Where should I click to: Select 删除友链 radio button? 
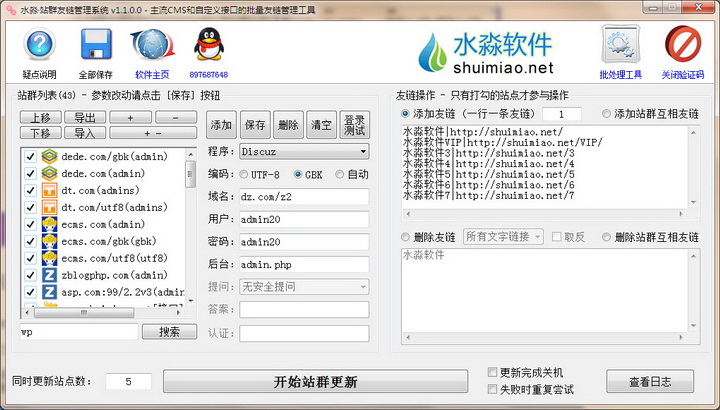405,237
